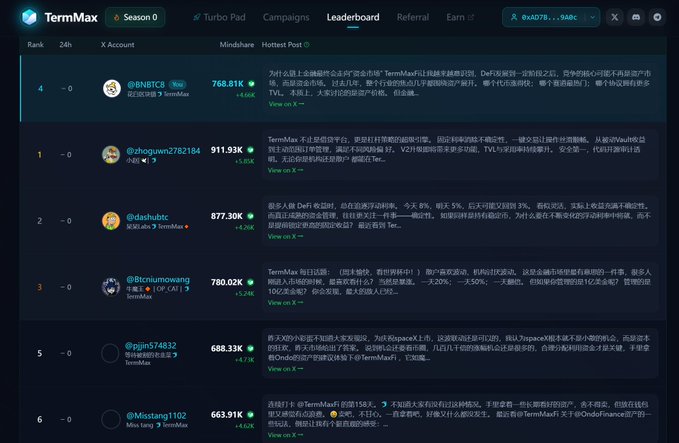Image resolution: width=679 pixels, height=443 pixels.
Task: Open @Btcniumowang profile link
Action: click(x=158, y=279)
